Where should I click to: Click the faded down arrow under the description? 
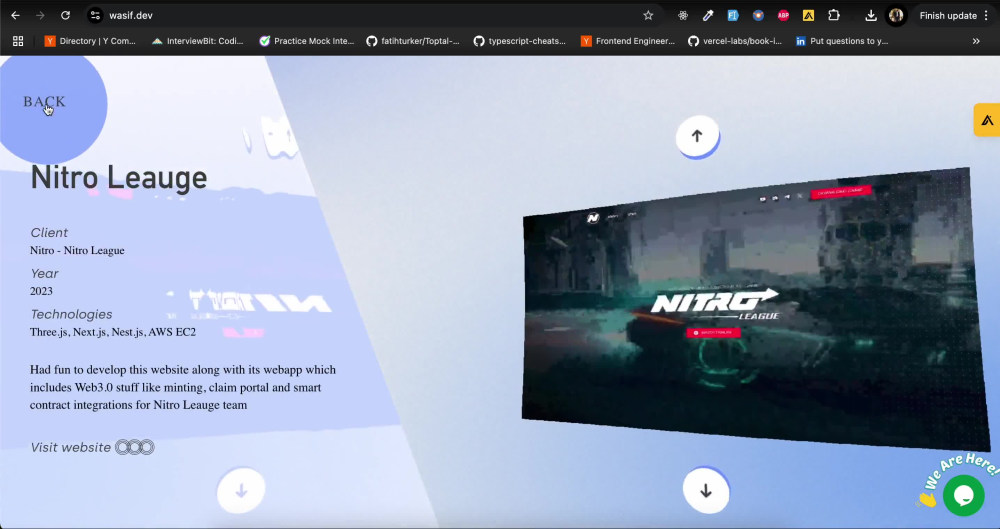241,491
